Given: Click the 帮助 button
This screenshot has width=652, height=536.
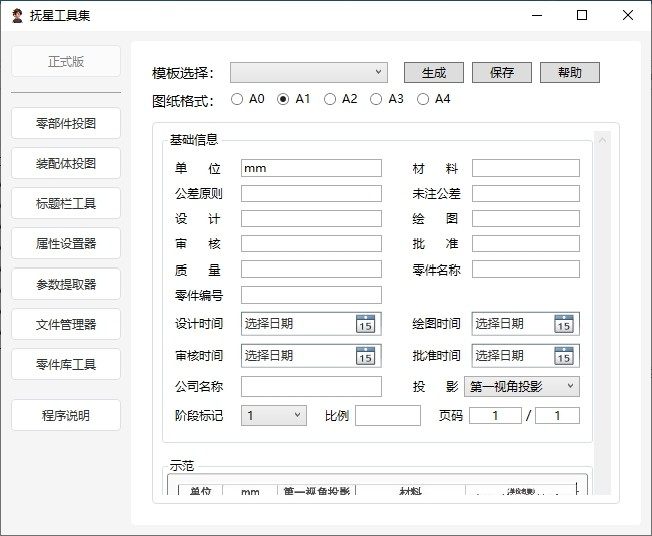Looking at the screenshot, I should click(x=569, y=73).
